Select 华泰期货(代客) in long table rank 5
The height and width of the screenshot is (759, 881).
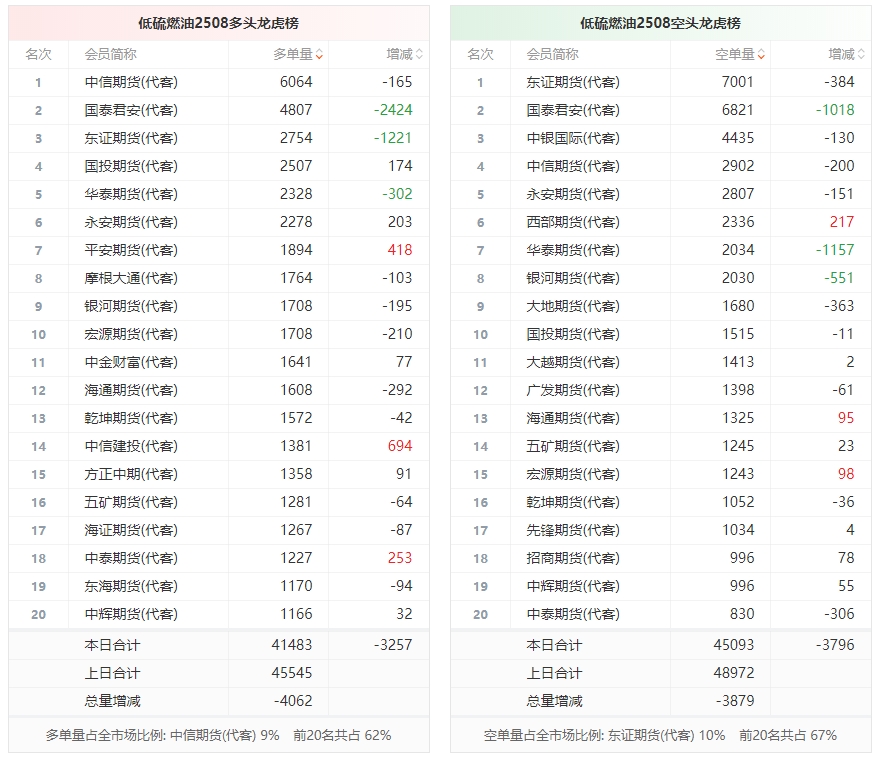tap(131, 194)
